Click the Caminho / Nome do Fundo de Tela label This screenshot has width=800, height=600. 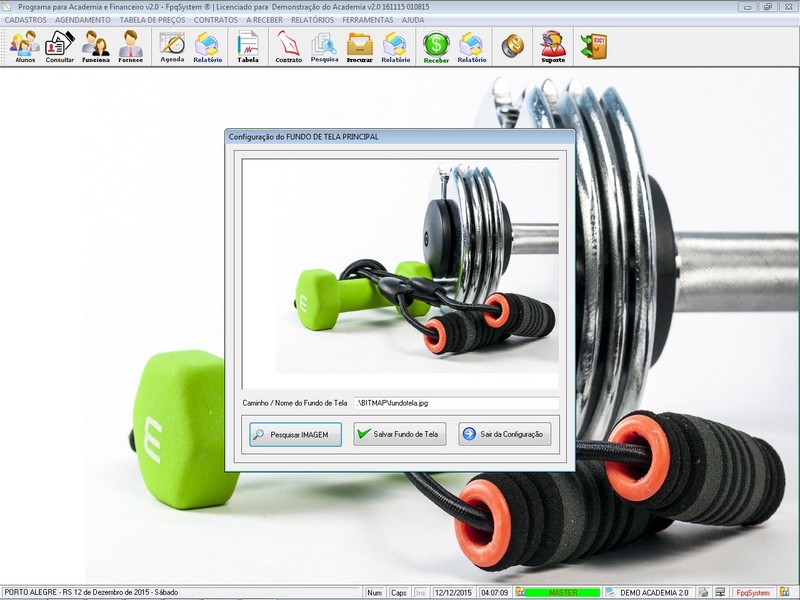(x=294, y=403)
